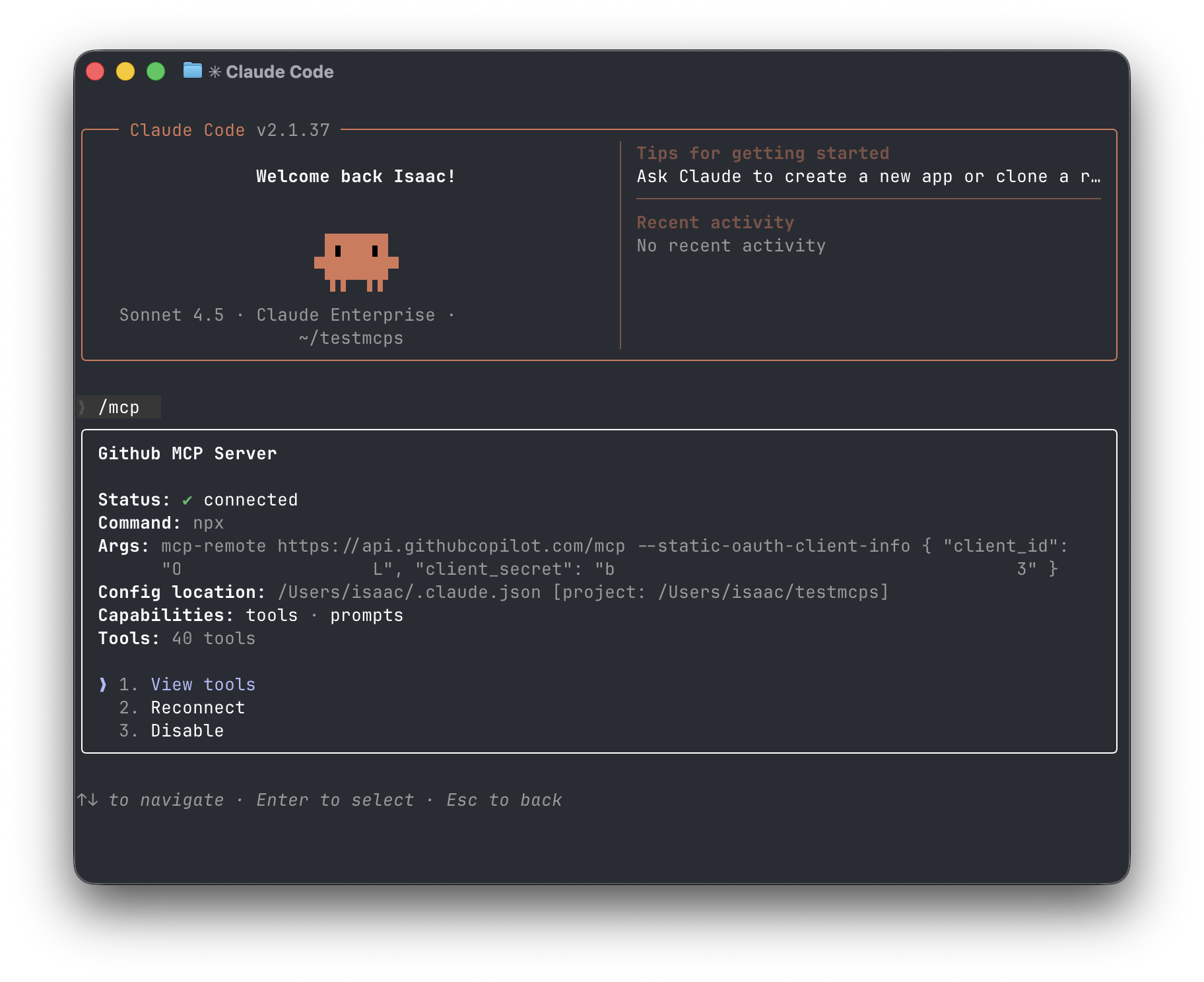Click the 40 tools count text
The image size is (1204, 982).
tap(213, 638)
